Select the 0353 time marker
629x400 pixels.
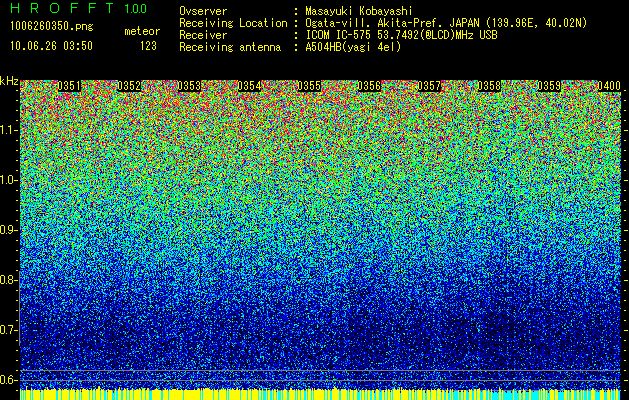(x=189, y=86)
